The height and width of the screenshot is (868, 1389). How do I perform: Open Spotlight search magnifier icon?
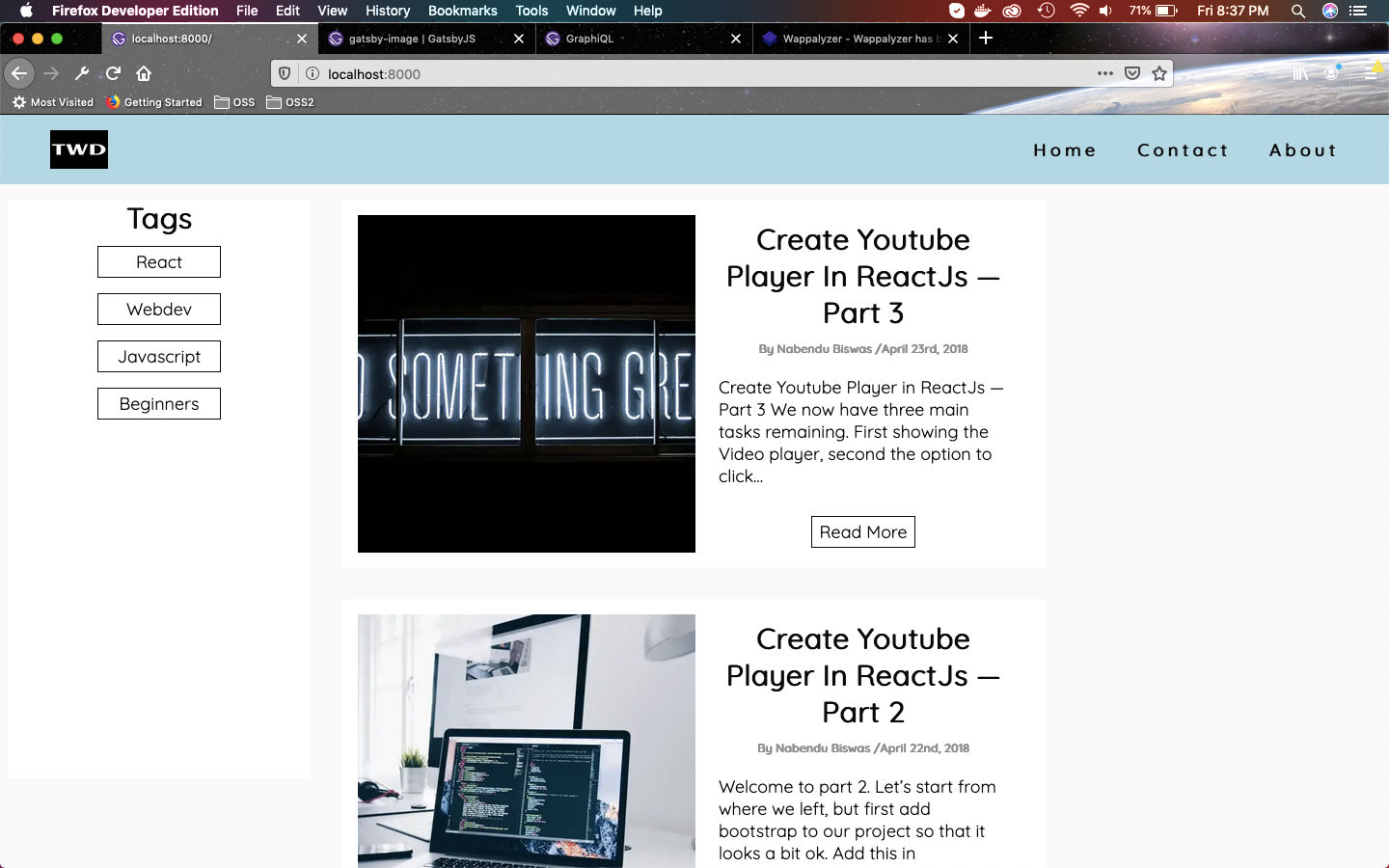click(1298, 11)
